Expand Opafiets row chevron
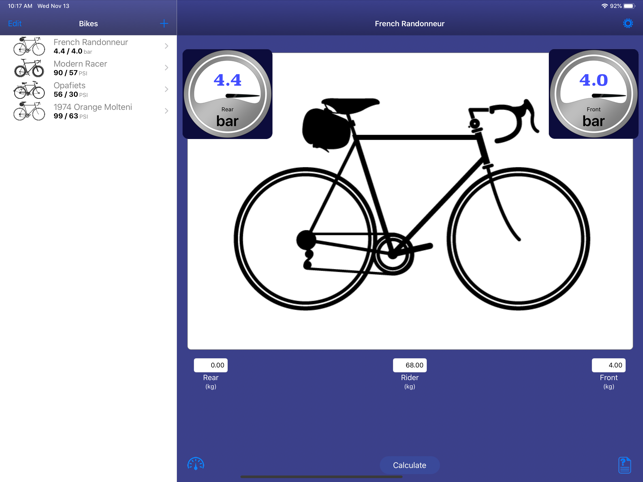This screenshot has height=482, width=643. (x=166, y=89)
